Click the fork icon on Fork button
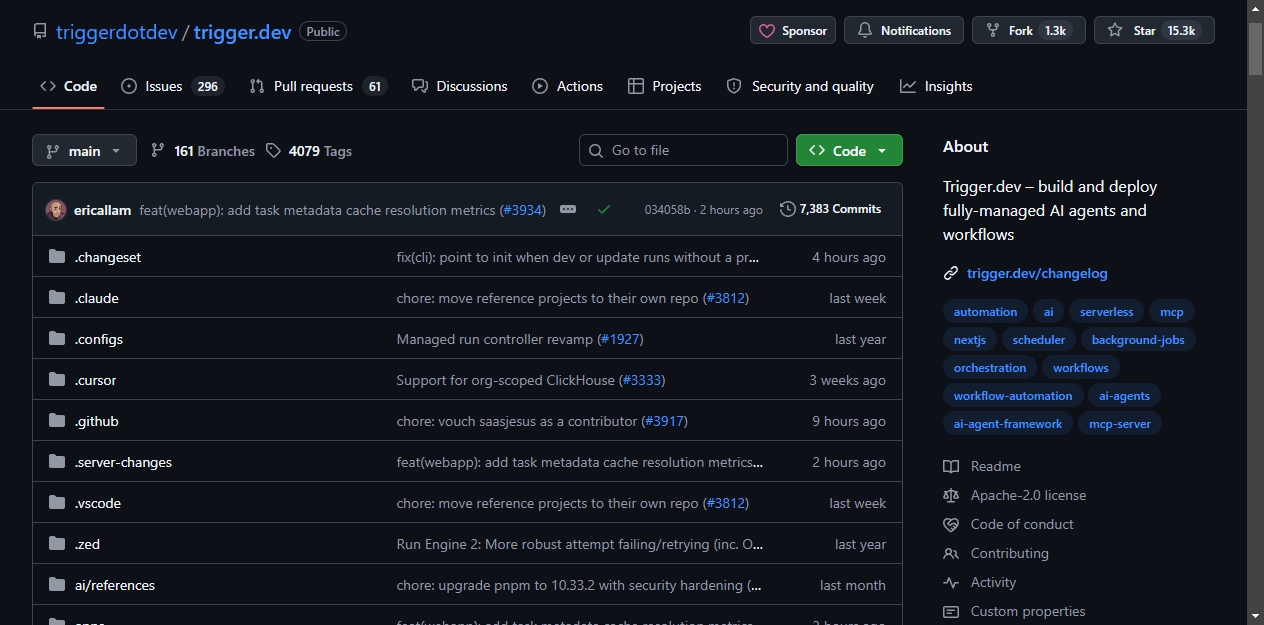The height and width of the screenshot is (625, 1264). tap(993, 31)
